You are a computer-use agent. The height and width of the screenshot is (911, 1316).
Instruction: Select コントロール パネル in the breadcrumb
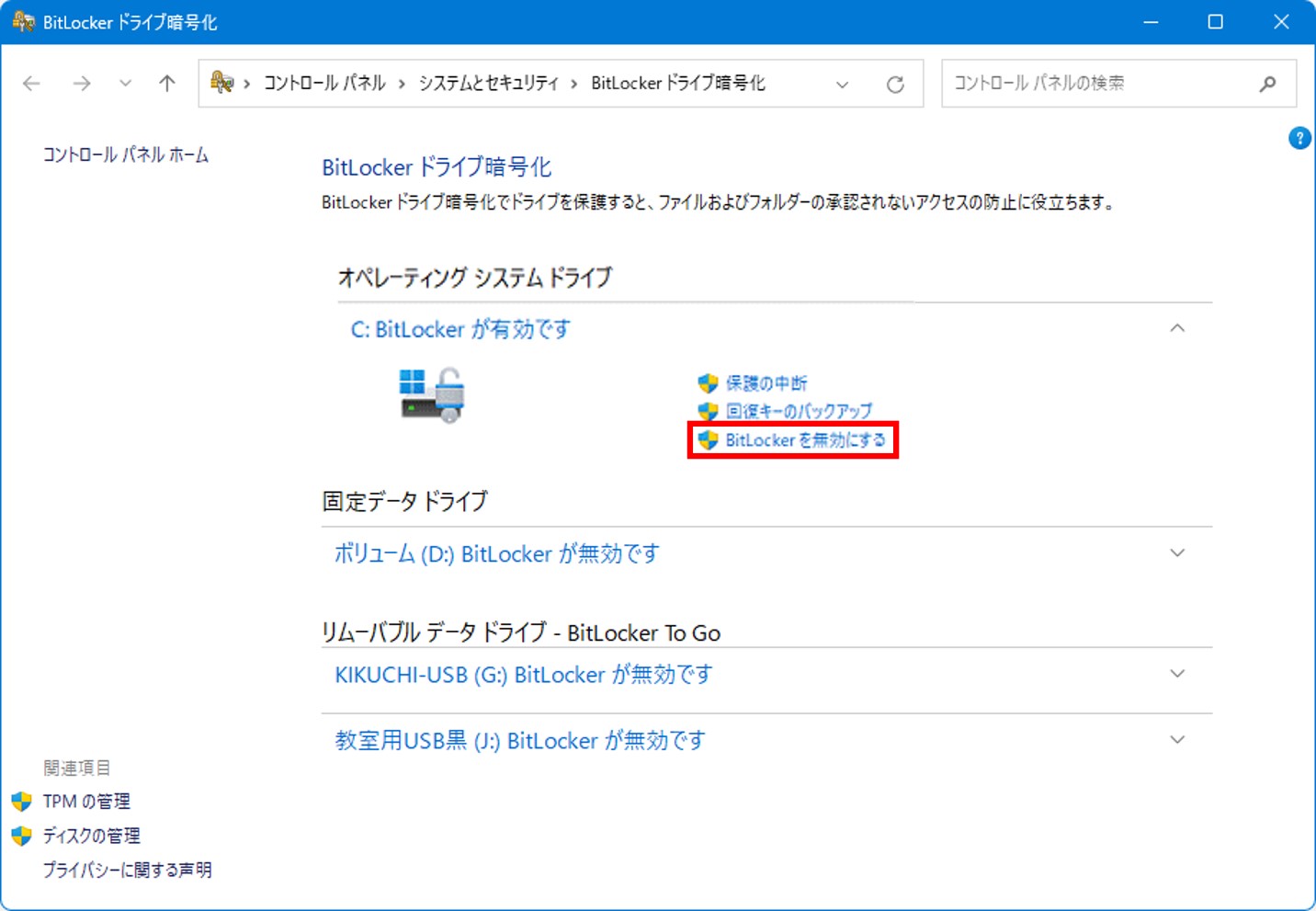(324, 83)
